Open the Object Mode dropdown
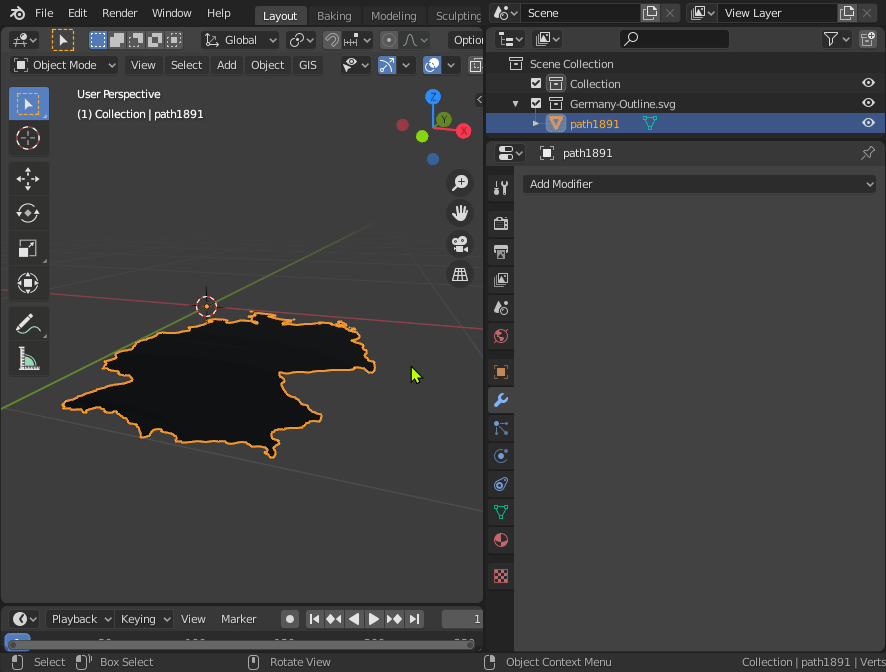886x672 pixels. [x=63, y=64]
